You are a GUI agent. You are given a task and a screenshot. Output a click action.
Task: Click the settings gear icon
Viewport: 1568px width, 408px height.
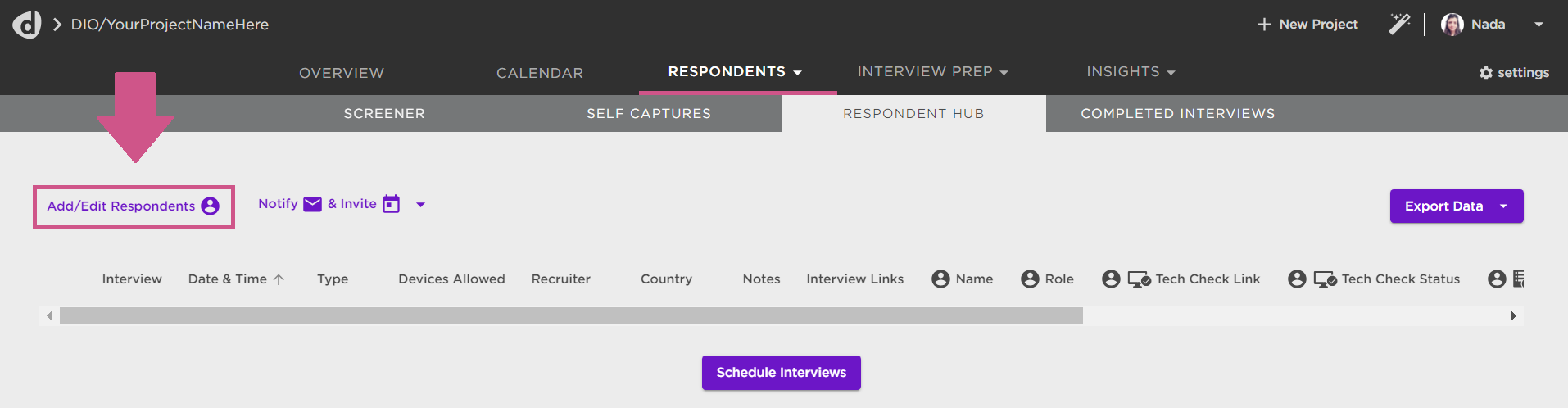coord(1485,73)
